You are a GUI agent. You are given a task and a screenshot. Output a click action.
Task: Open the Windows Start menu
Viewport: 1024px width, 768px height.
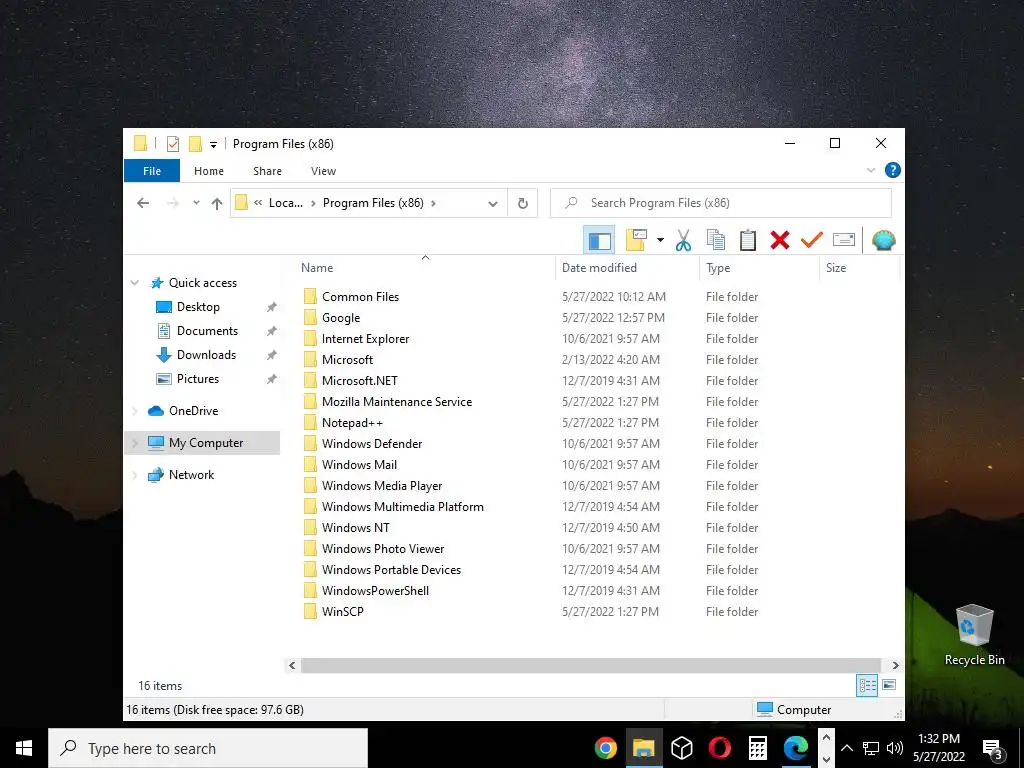(24, 748)
